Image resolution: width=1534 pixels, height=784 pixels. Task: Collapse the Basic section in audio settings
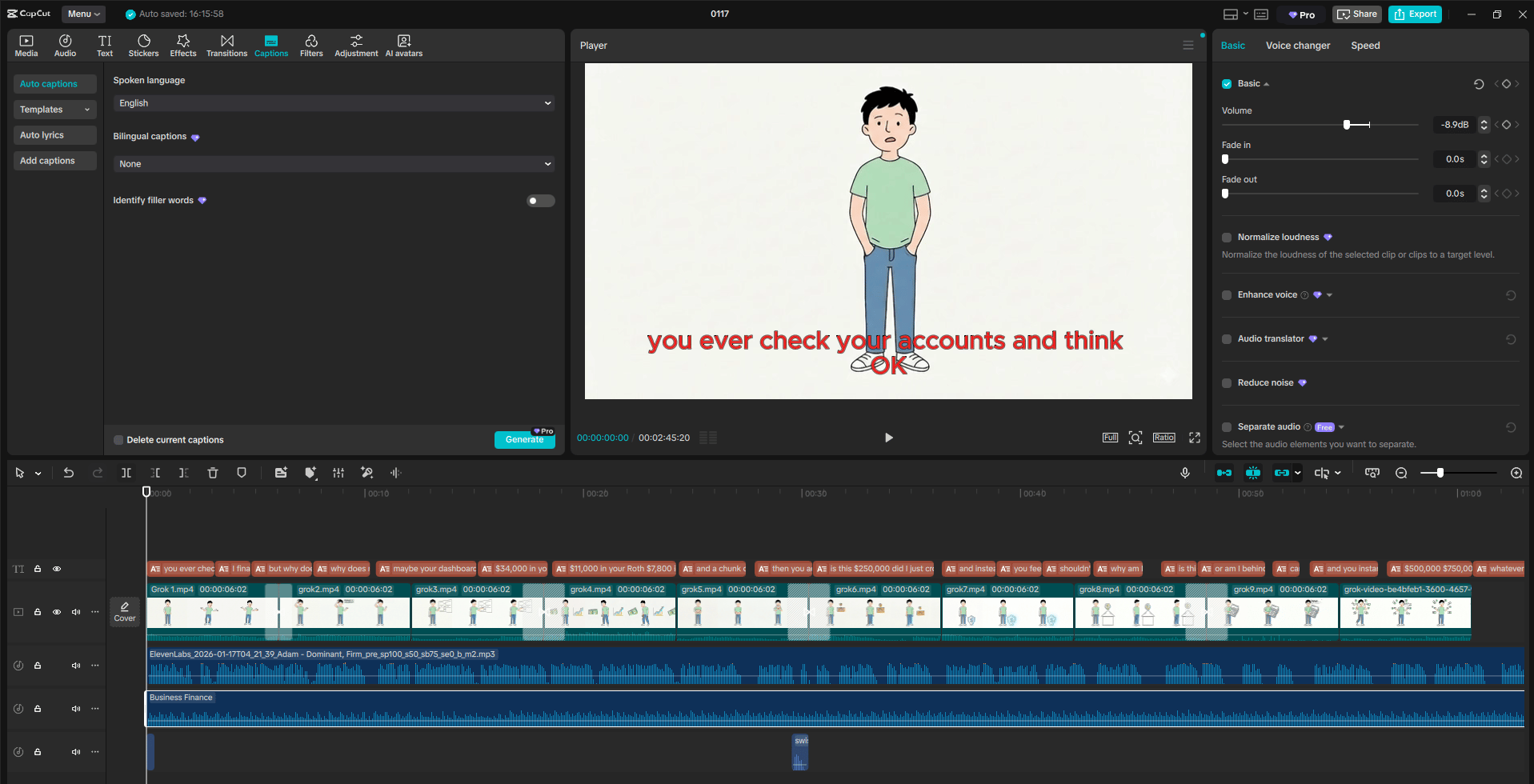(x=1267, y=83)
